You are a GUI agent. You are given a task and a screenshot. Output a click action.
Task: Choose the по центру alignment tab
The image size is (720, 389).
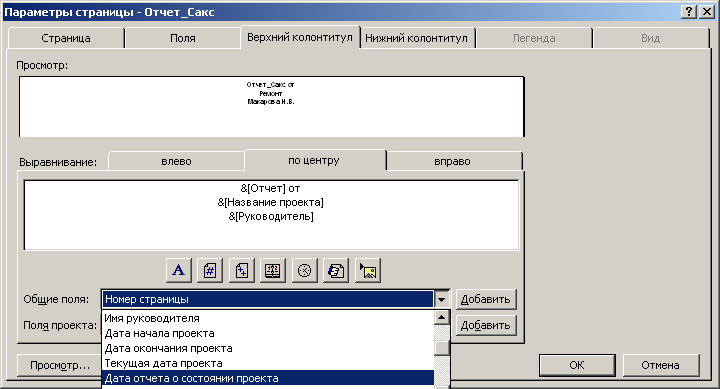point(314,160)
